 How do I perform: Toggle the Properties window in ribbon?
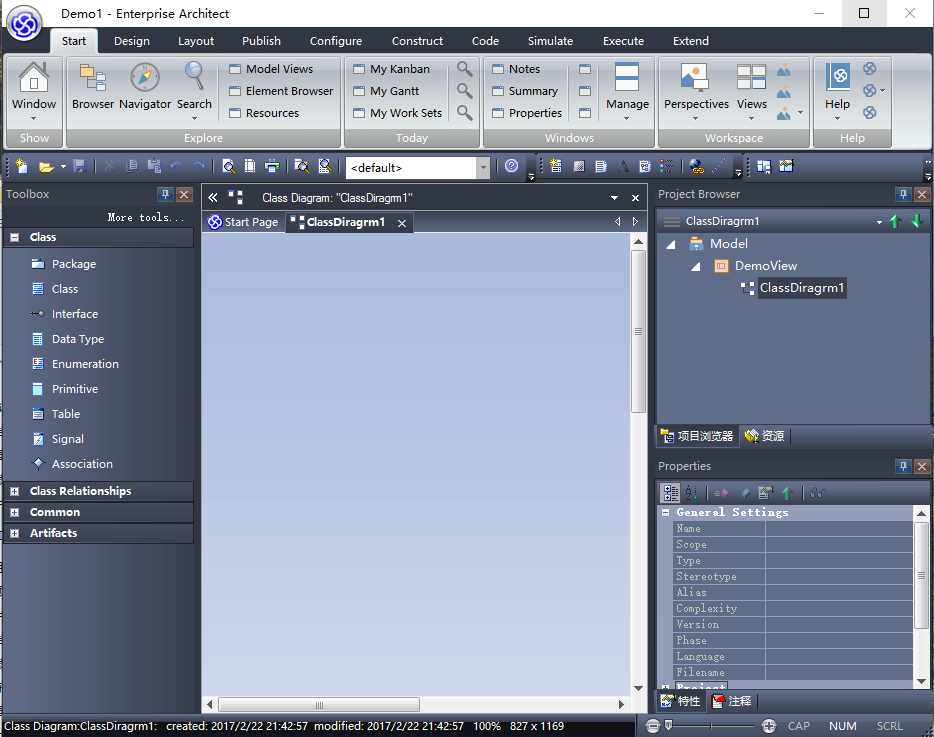point(527,113)
